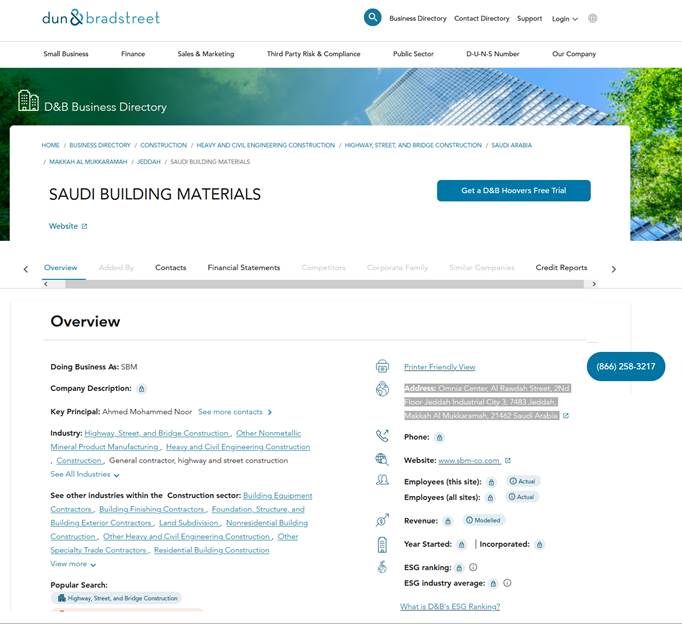Open the Our Company menu
Image resolution: width=682 pixels, height=624 pixels.
tap(574, 54)
